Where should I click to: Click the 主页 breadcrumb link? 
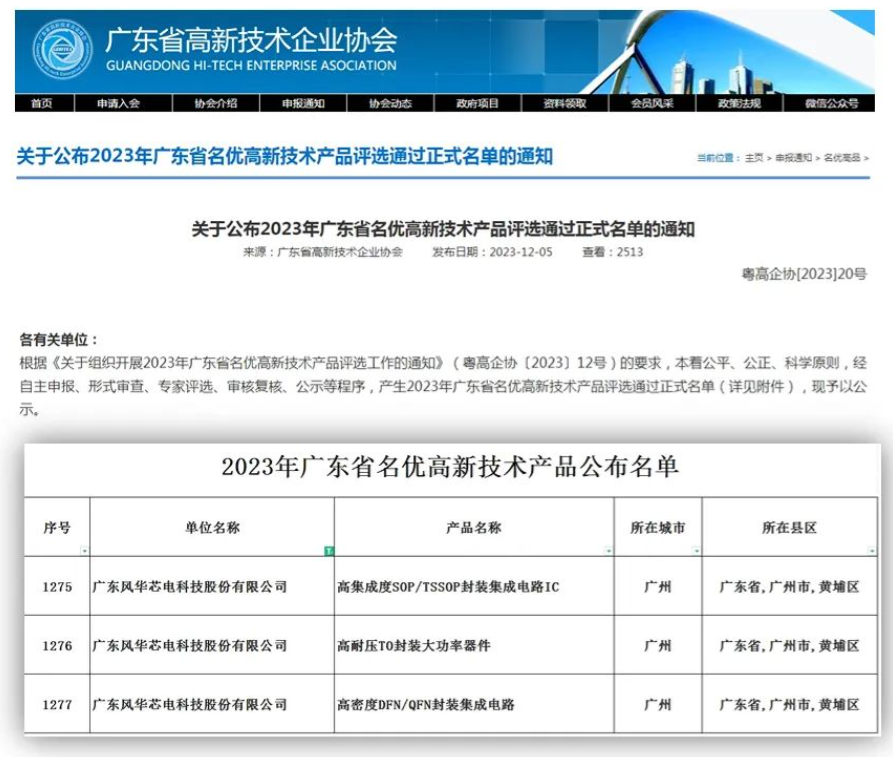tap(754, 158)
